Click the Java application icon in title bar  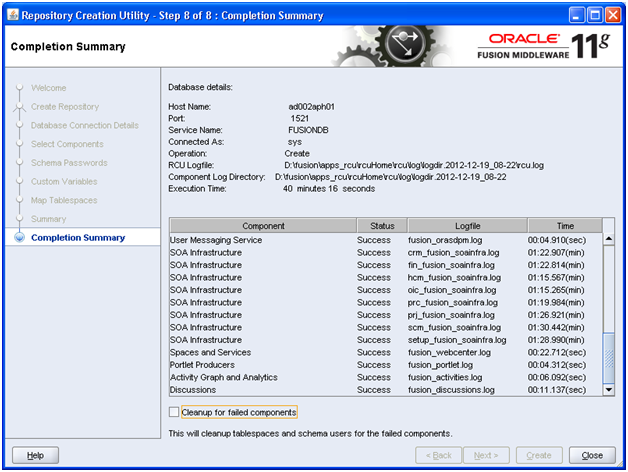point(13,15)
